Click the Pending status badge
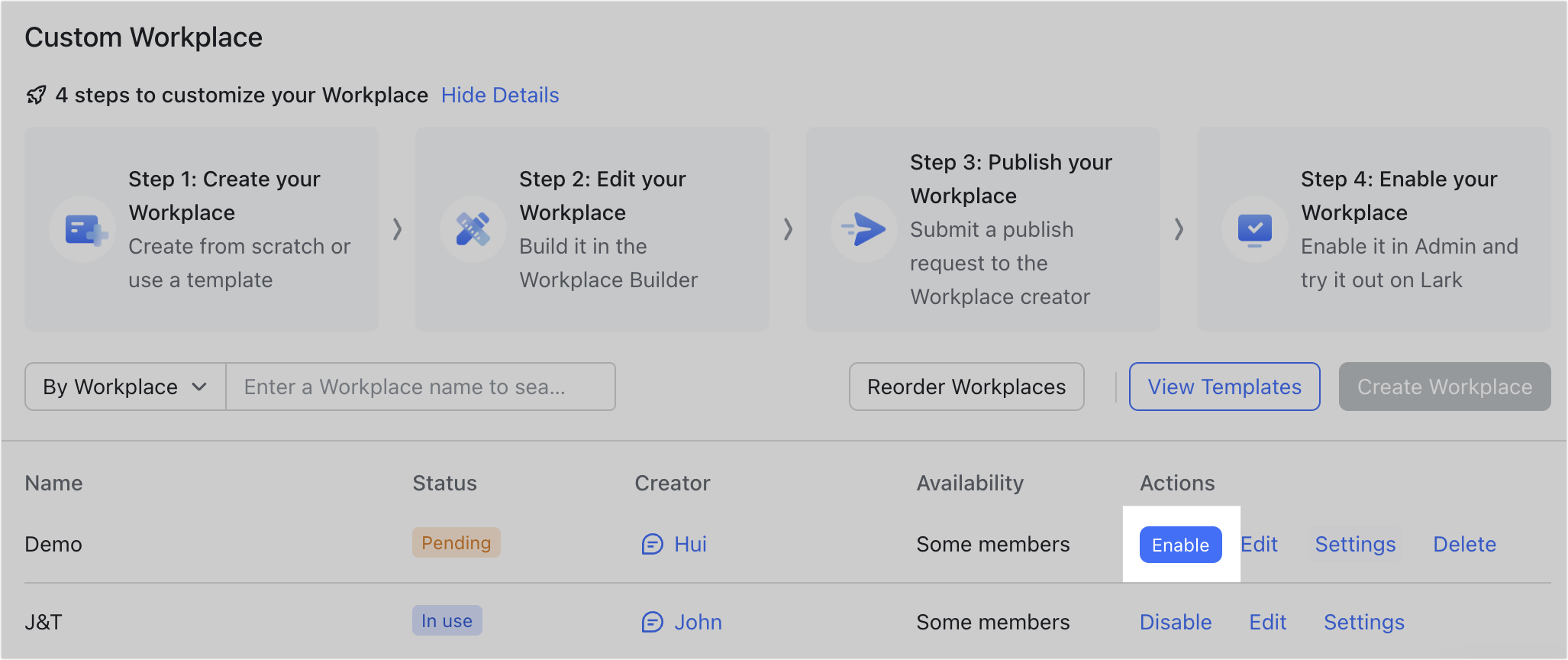Image resolution: width=1568 pixels, height=660 pixels. [x=457, y=542]
